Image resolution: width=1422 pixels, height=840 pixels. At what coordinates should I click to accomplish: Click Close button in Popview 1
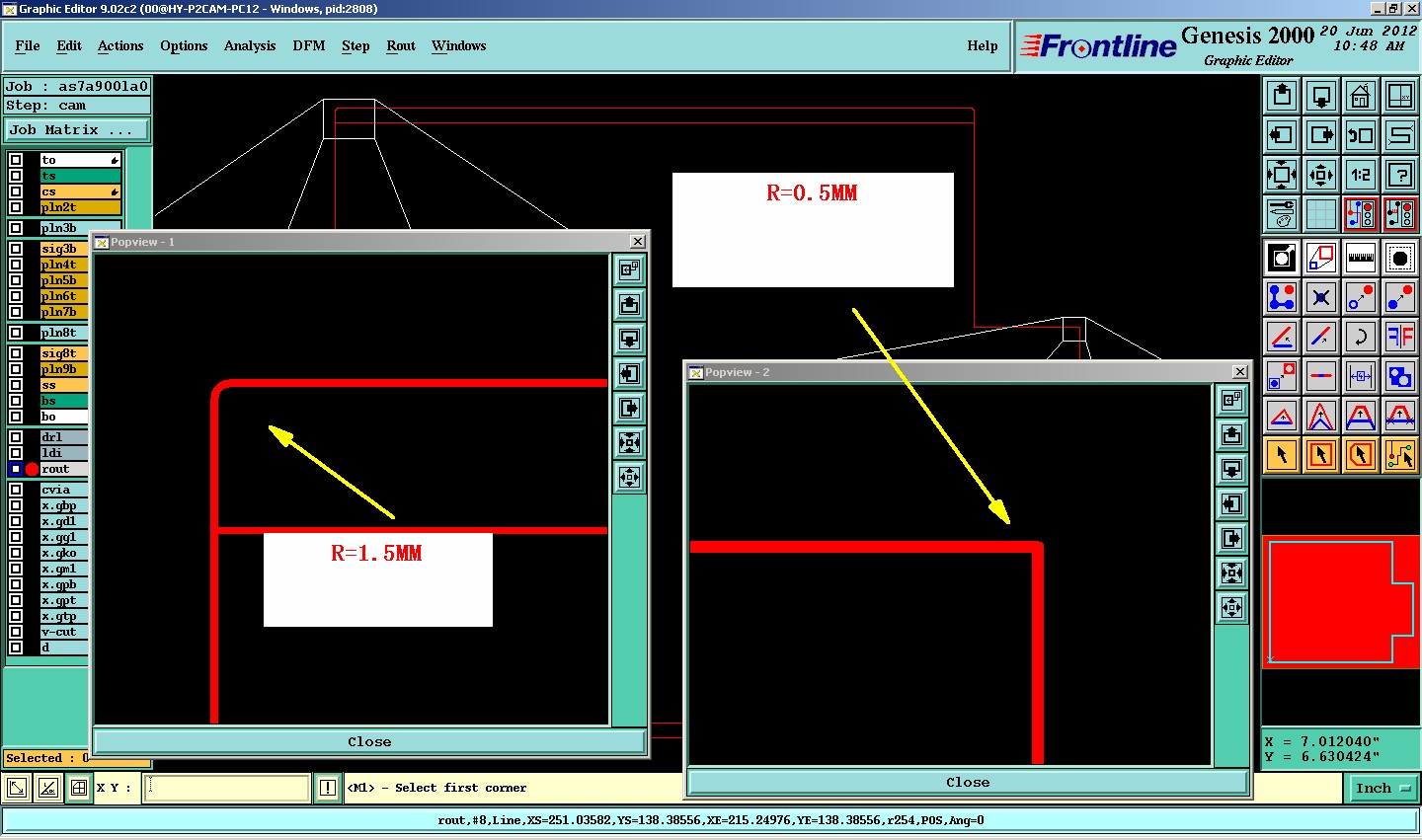click(x=369, y=741)
